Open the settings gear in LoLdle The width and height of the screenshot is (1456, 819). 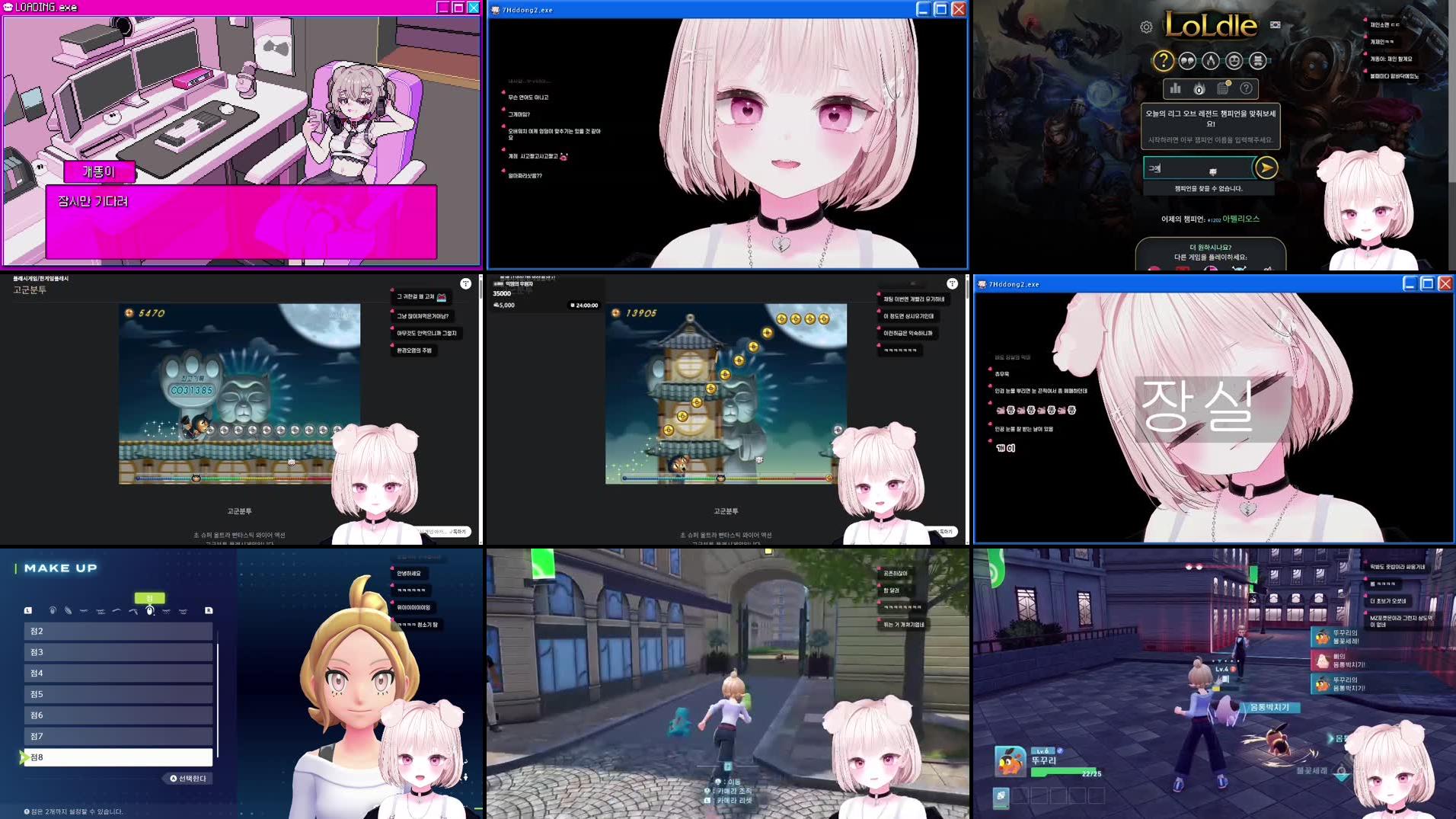click(x=1147, y=27)
